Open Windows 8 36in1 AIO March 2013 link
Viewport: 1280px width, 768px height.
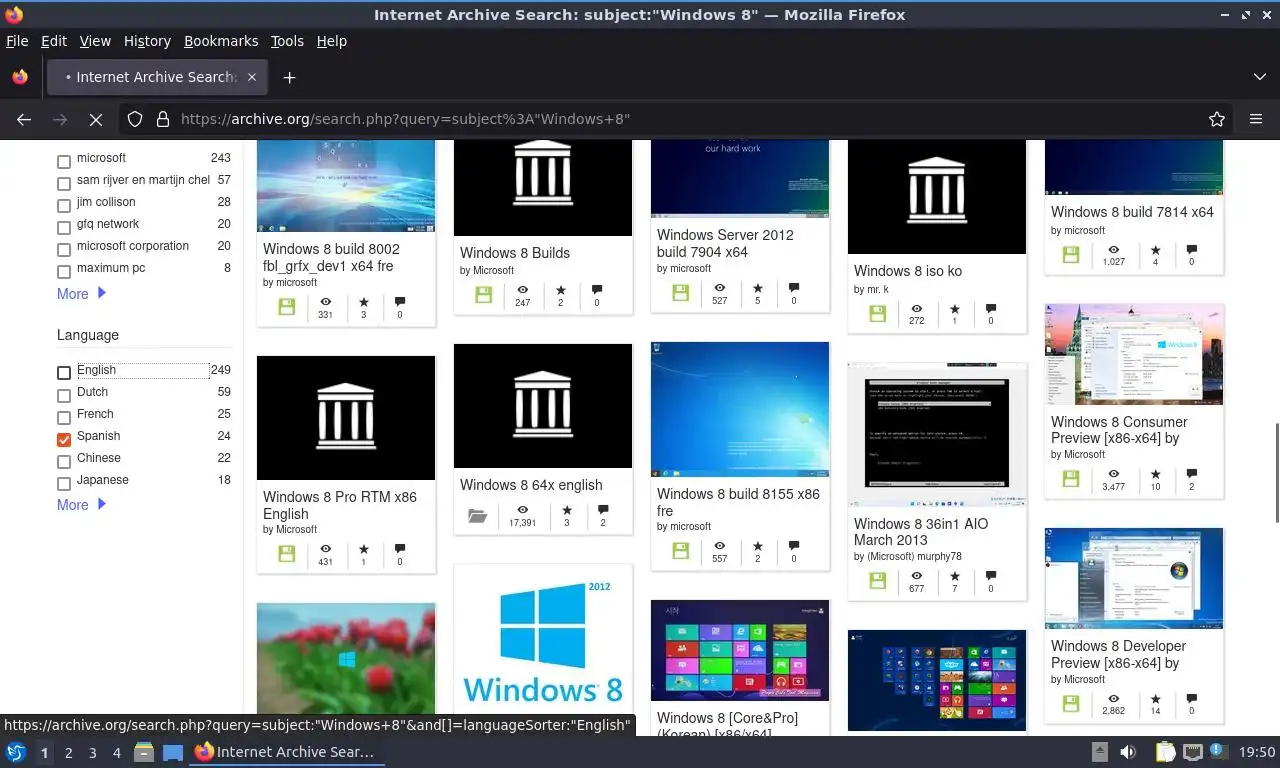click(921, 532)
